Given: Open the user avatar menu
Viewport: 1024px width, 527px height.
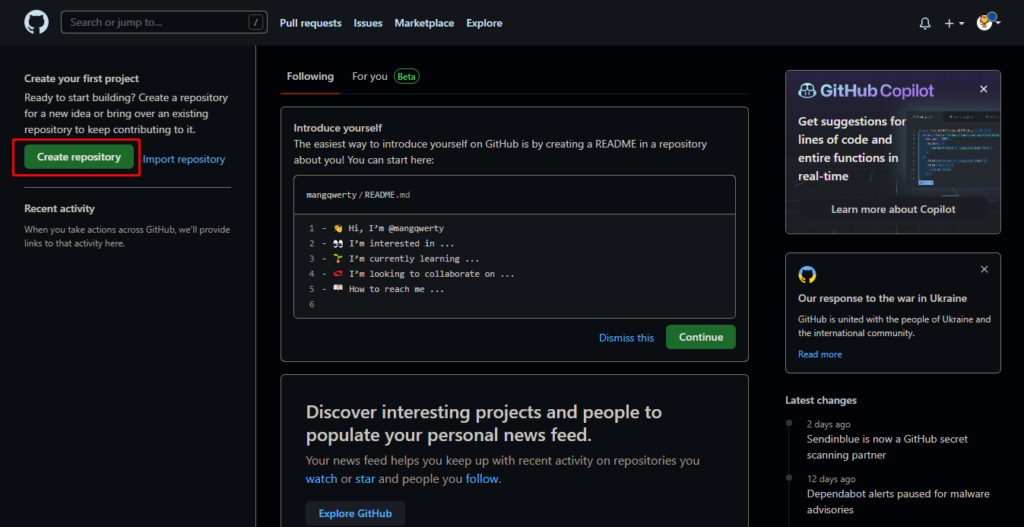Looking at the screenshot, I should pyautogui.click(x=988, y=22).
